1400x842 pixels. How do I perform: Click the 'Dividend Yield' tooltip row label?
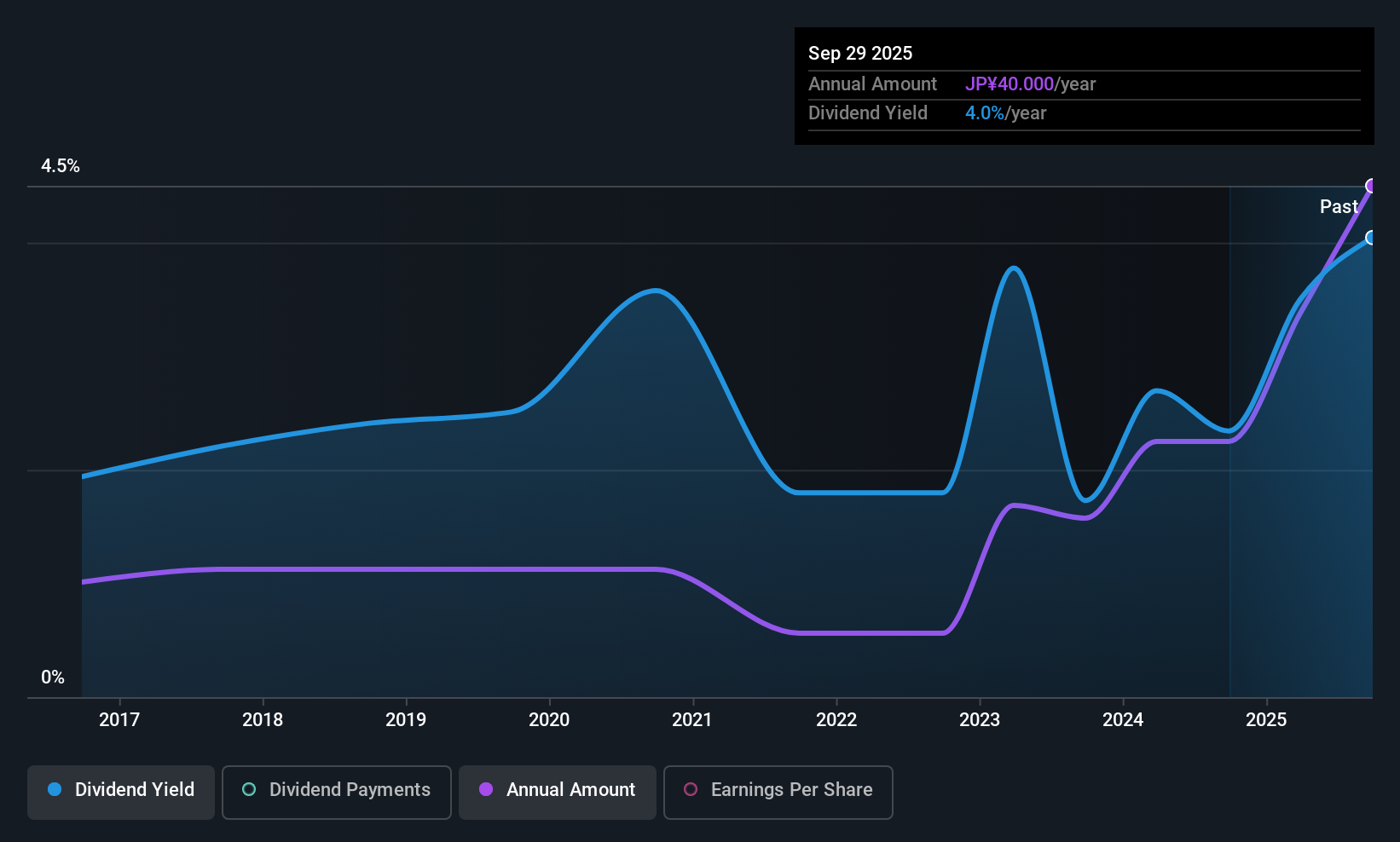(x=868, y=113)
